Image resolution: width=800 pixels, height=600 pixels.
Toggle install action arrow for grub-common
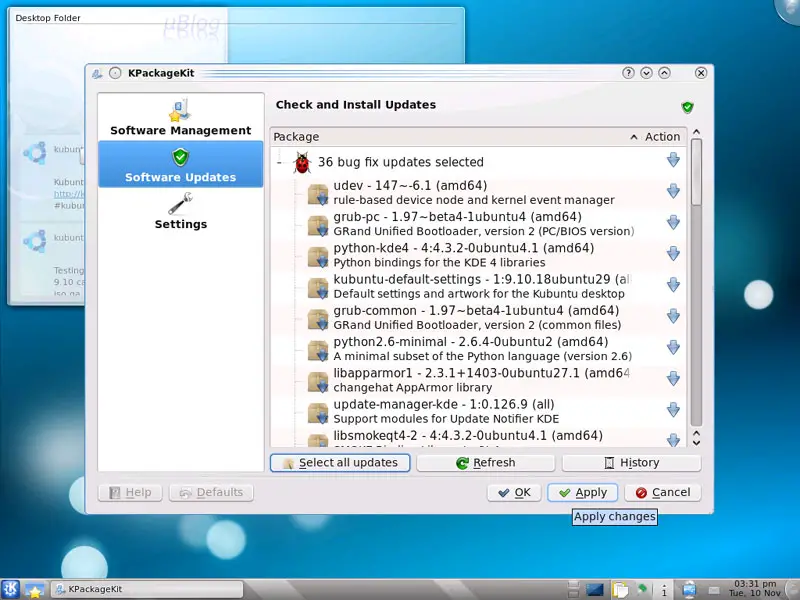(673, 316)
